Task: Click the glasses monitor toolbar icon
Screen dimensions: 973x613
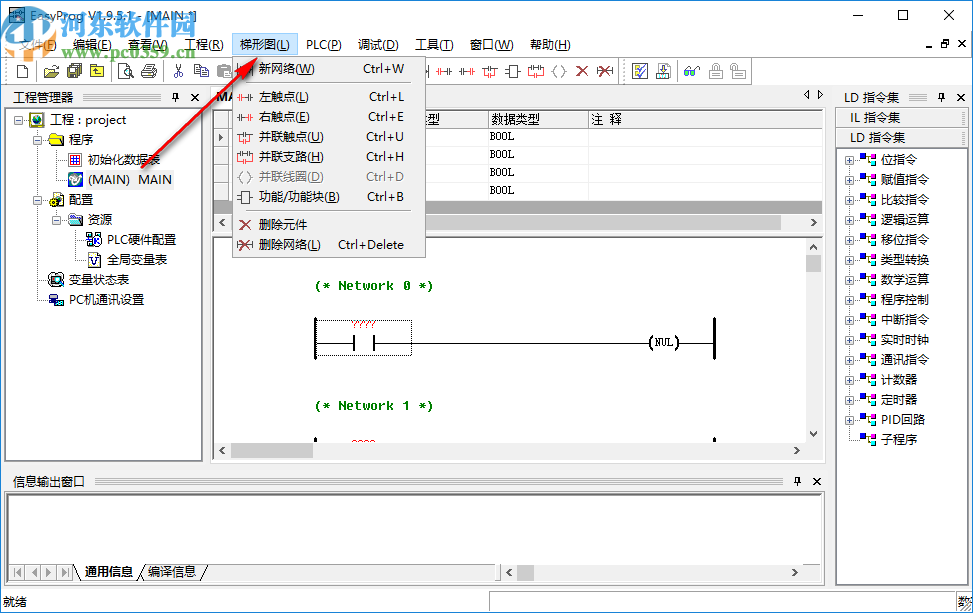Action: coord(691,71)
